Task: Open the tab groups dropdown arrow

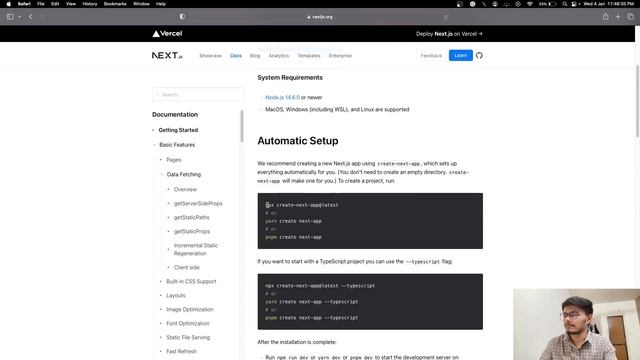Action: point(19,17)
